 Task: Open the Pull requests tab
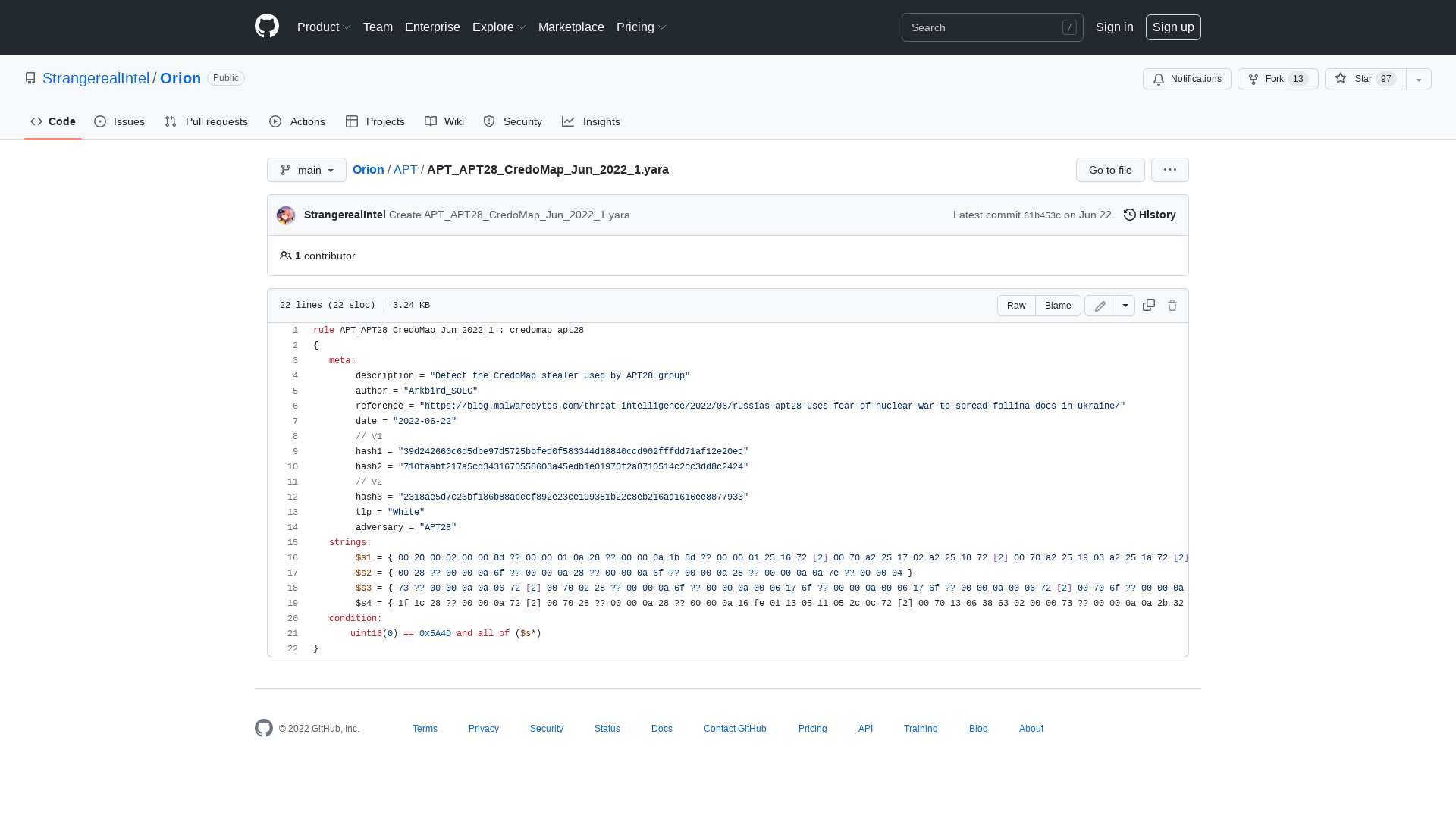click(206, 121)
